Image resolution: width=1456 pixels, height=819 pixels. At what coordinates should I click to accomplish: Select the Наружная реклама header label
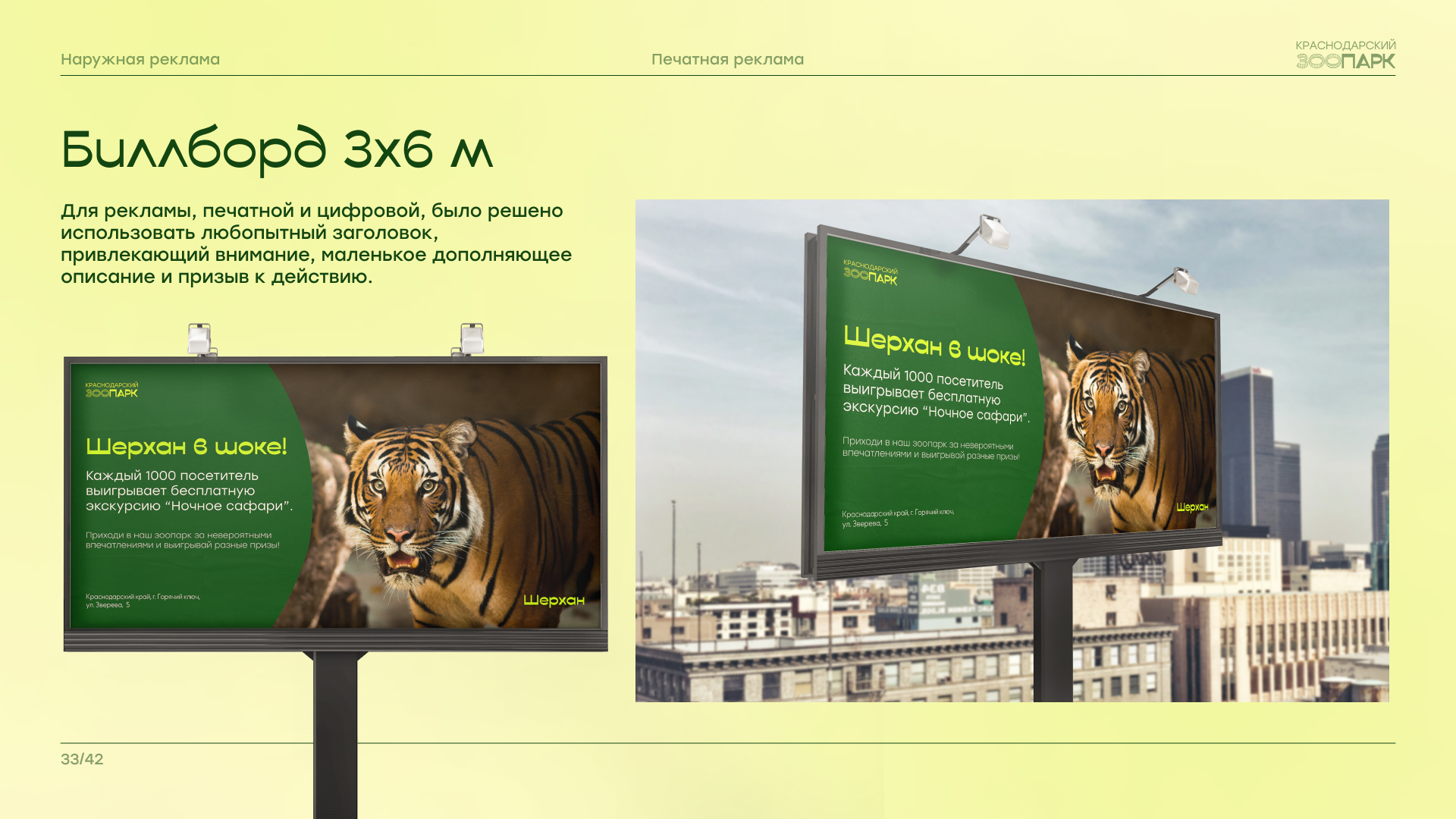click(x=140, y=59)
